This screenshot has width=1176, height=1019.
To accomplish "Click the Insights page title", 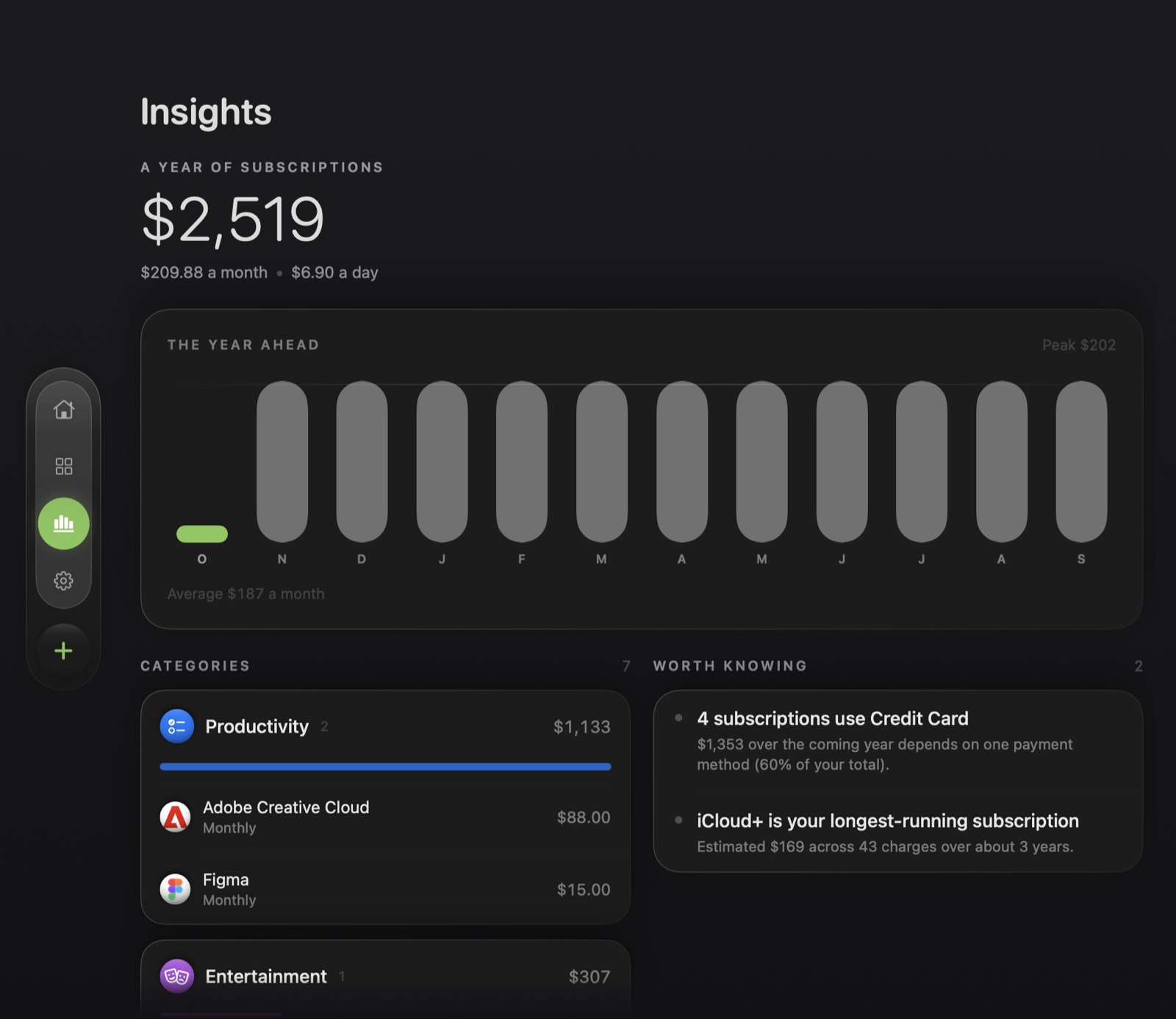I will (206, 112).
